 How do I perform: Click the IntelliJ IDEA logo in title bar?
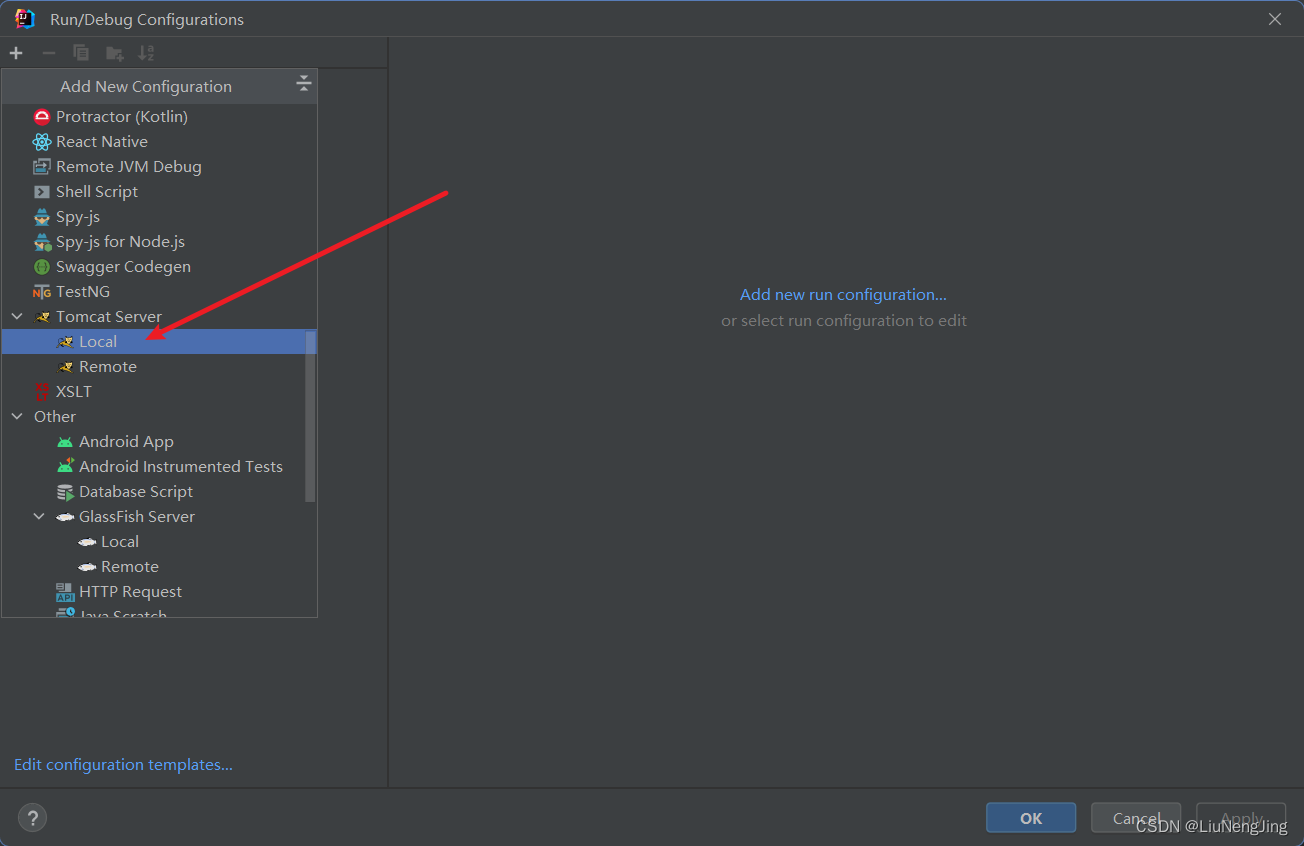coord(25,18)
